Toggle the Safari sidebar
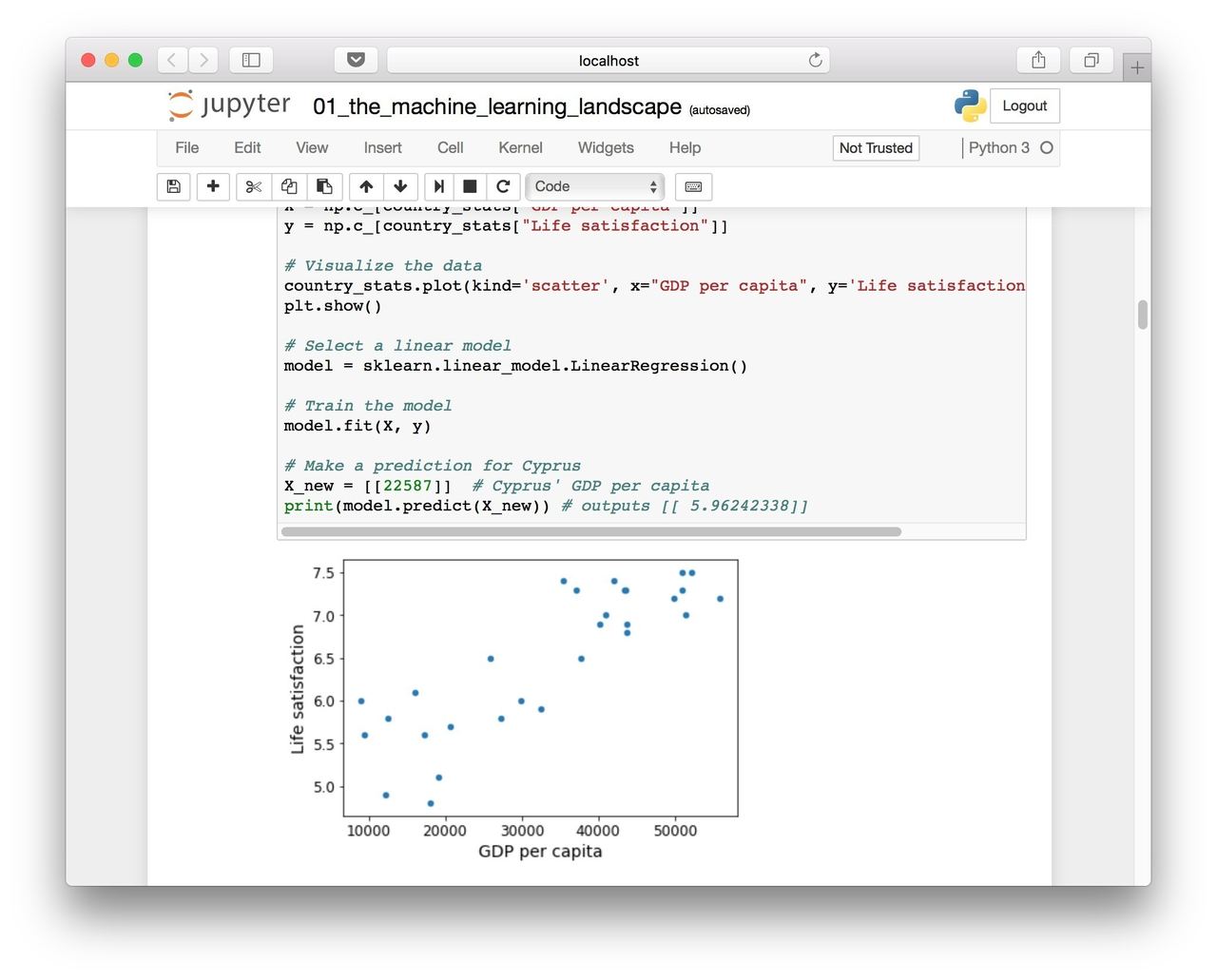This screenshot has width=1217, height=980. 251,59
